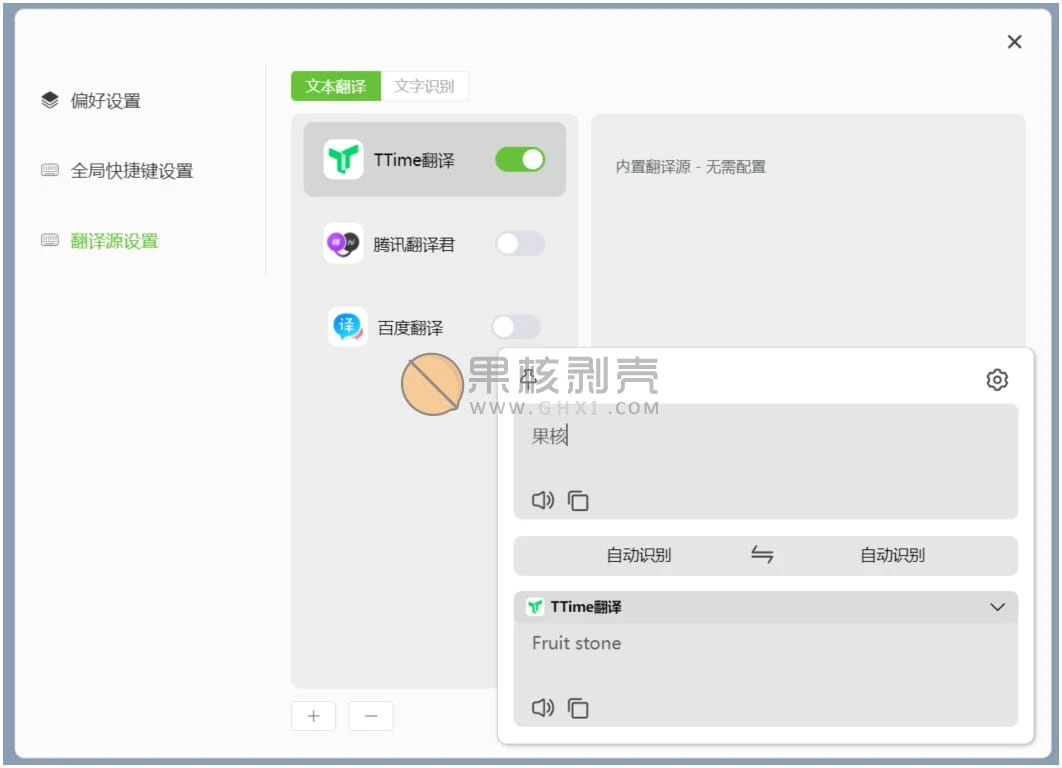Disable the TTime翻译 translation source
Screen dimensions: 1062x768
[518, 159]
